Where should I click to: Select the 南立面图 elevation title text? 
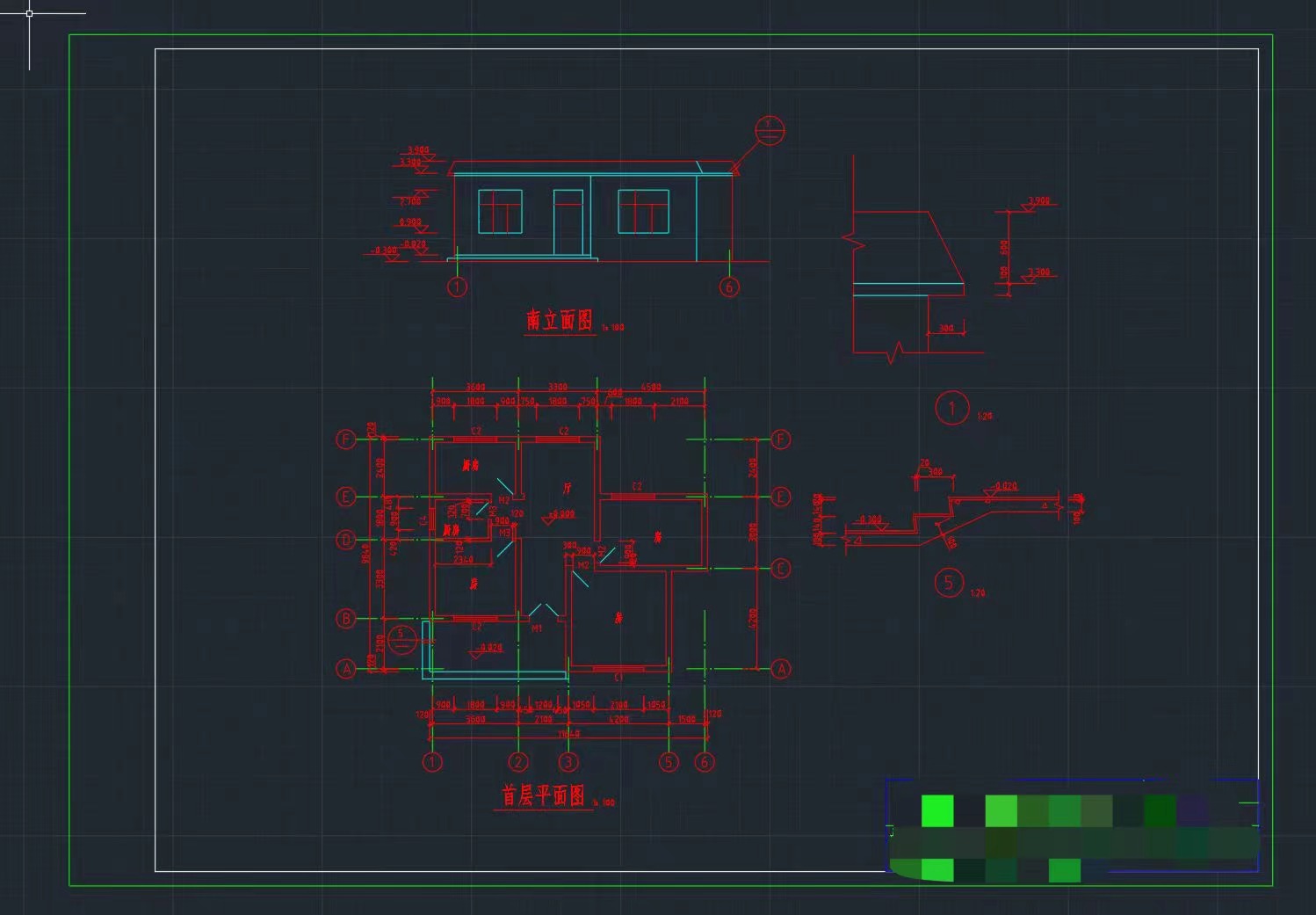(x=560, y=320)
